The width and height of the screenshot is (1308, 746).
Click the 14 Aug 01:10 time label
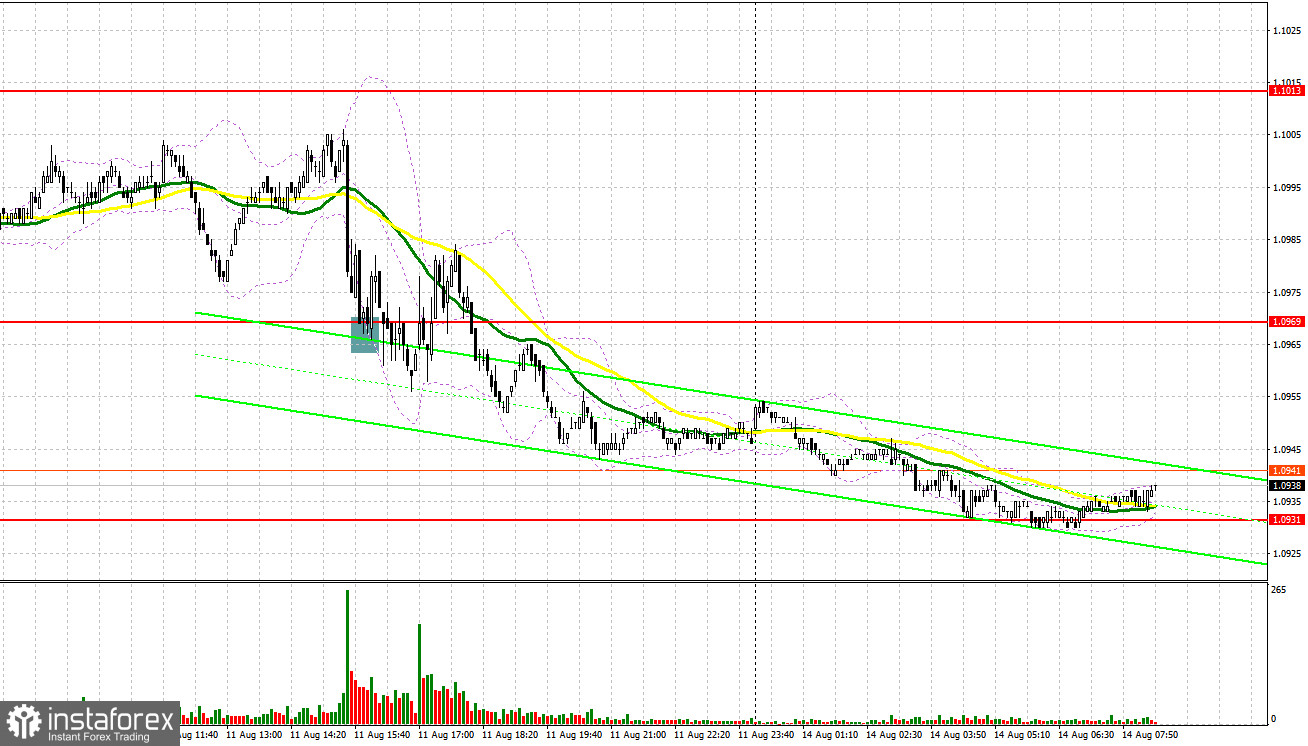pyautogui.click(x=830, y=735)
